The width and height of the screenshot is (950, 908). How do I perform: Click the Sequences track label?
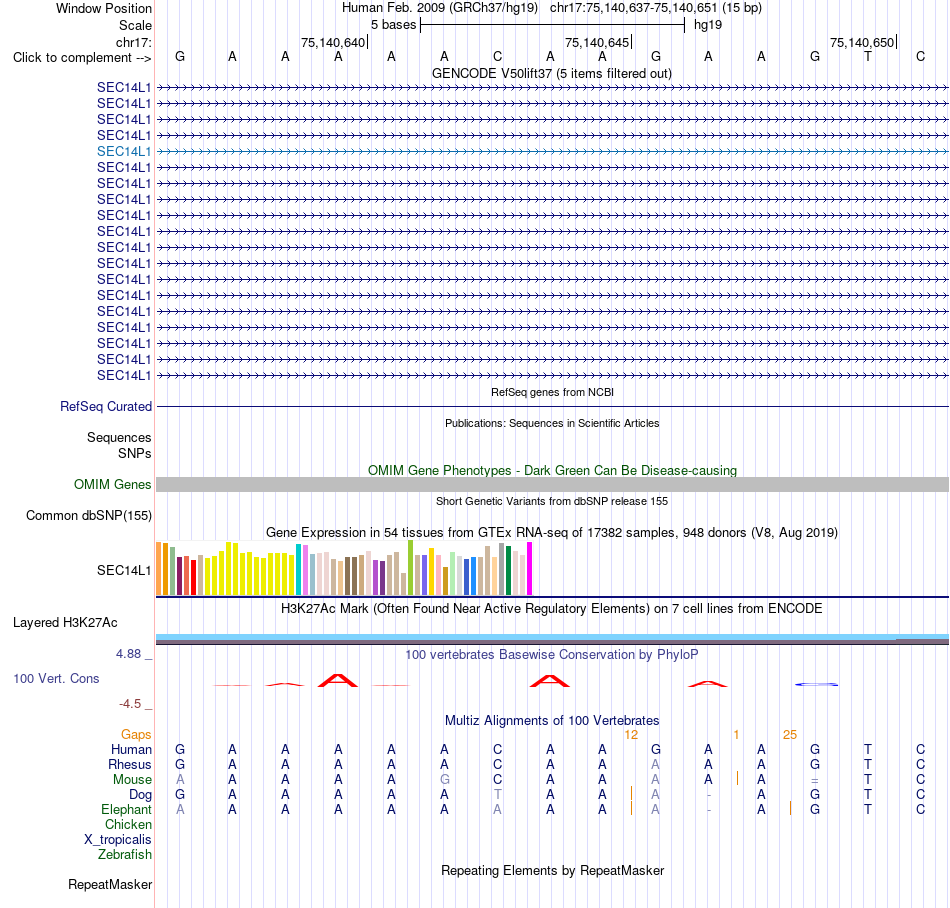[x=119, y=437]
